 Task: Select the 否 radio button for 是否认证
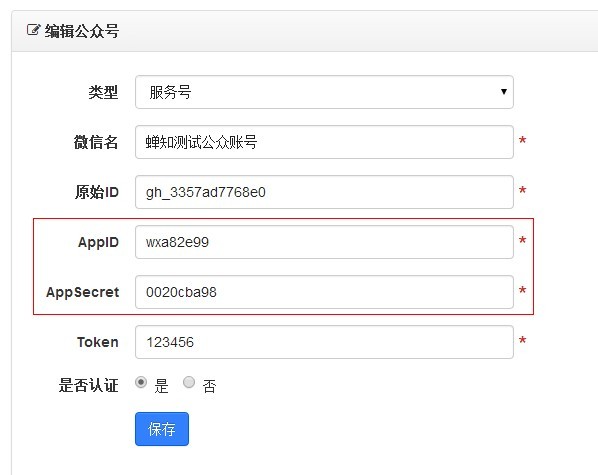189,382
